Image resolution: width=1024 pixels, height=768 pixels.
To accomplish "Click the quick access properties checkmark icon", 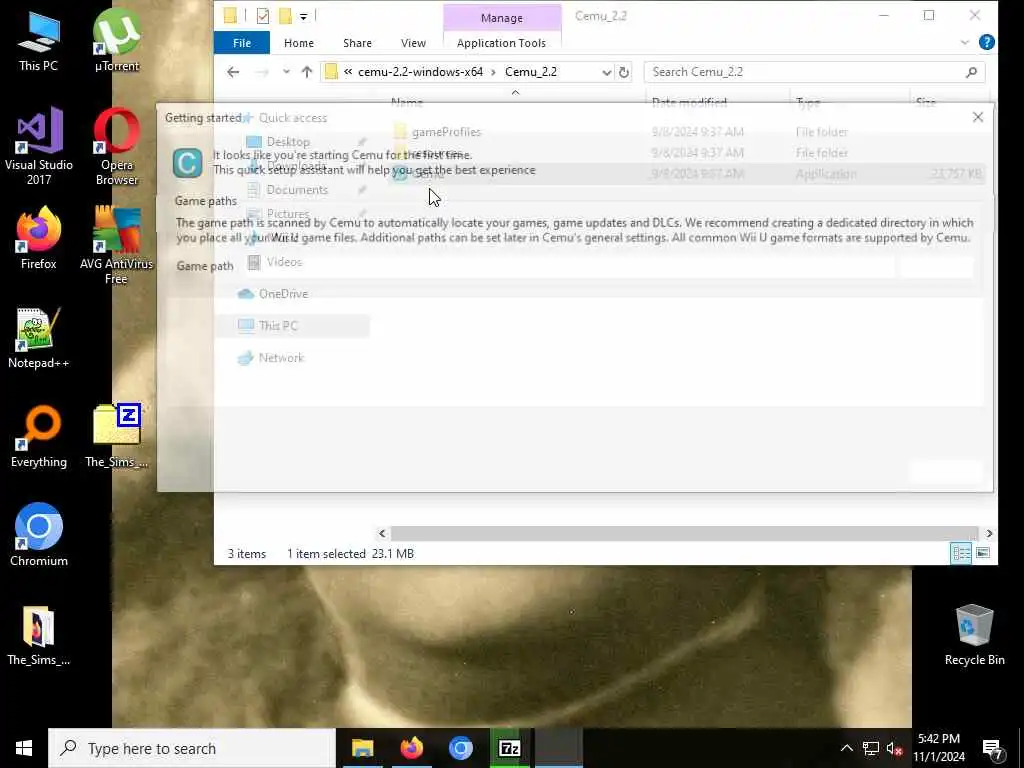I will tap(263, 16).
